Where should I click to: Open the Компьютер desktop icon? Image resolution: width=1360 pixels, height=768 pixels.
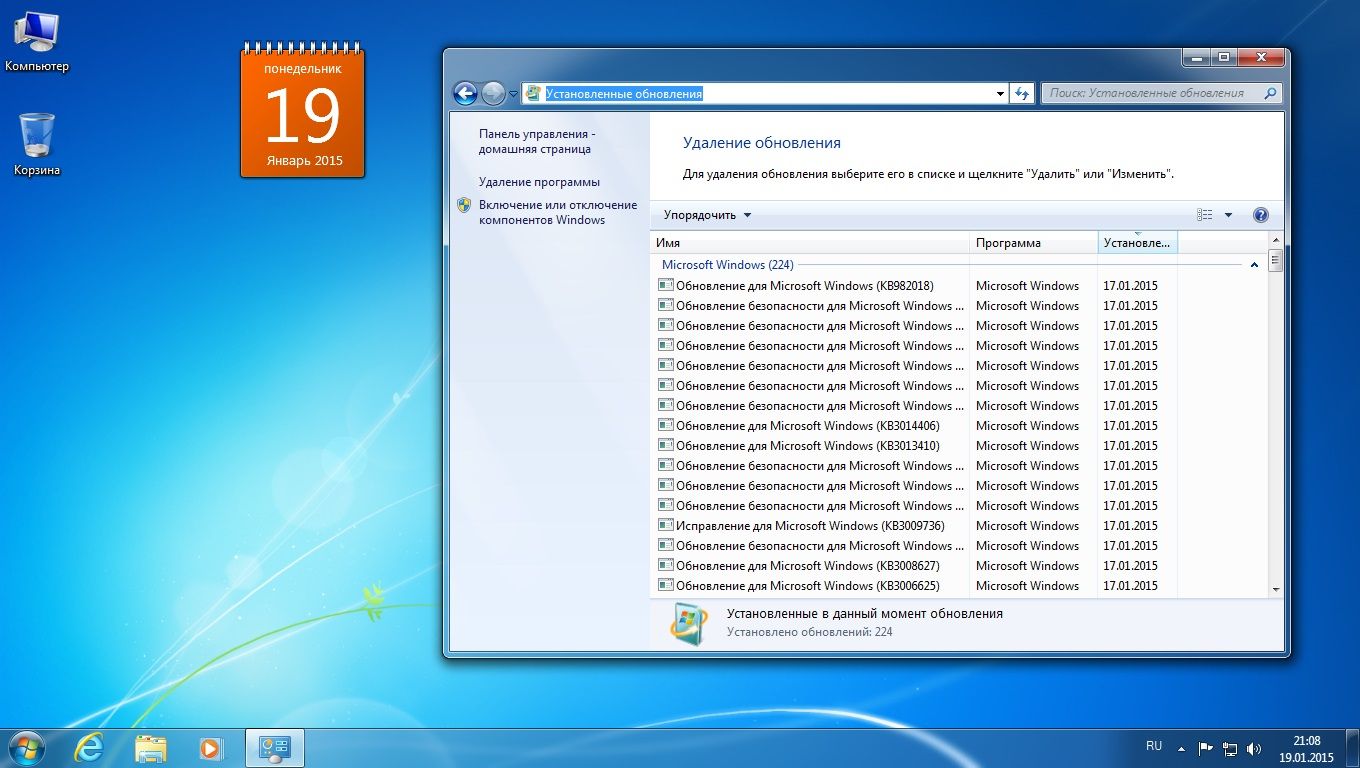pyautogui.click(x=37, y=43)
